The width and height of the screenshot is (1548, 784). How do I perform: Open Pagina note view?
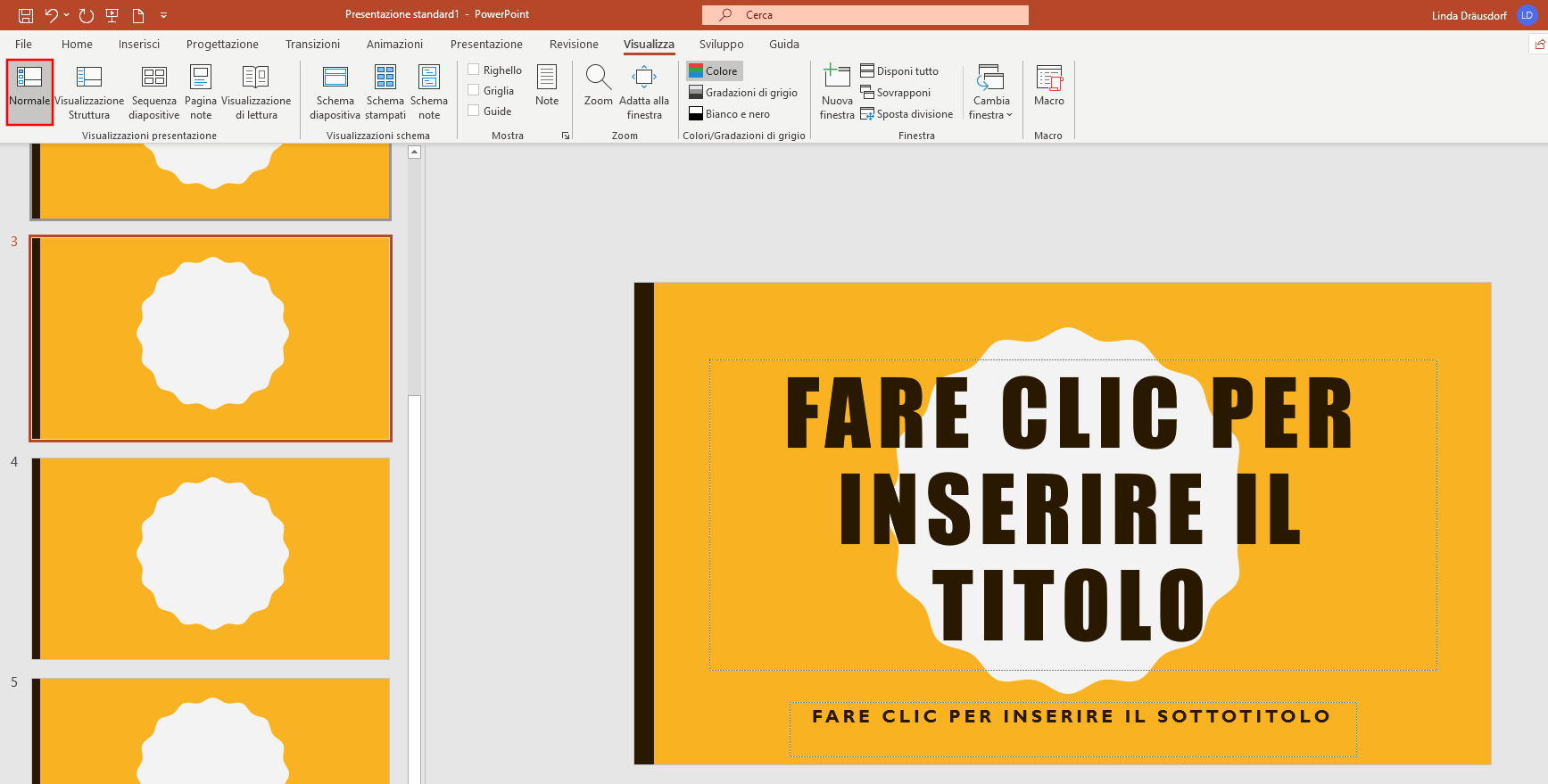coord(201,92)
